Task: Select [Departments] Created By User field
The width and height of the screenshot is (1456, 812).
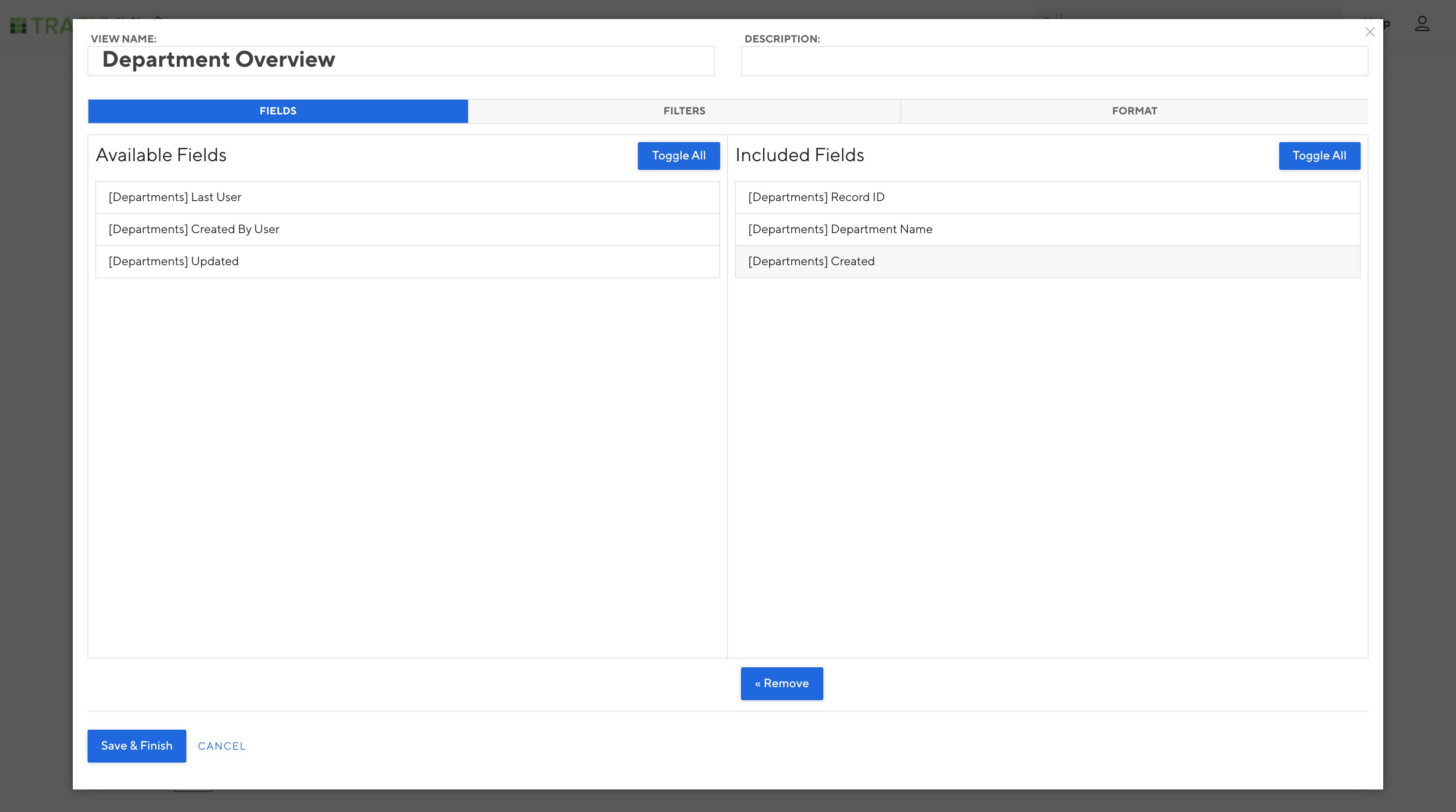Action: 407,229
